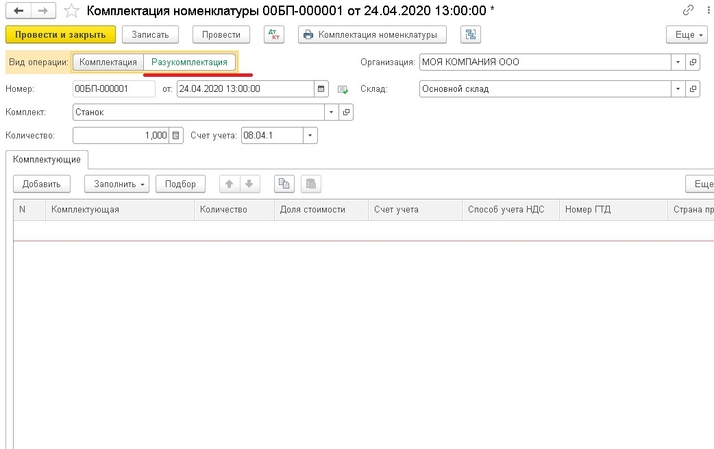Image resolution: width=714 pixels, height=449 pixels.
Task: Open the Счет учета dropdown
Action: coord(310,135)
